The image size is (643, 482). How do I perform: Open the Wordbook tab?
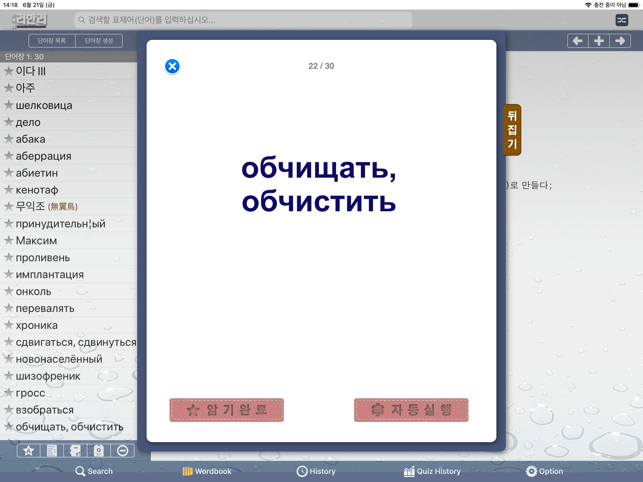207,471
